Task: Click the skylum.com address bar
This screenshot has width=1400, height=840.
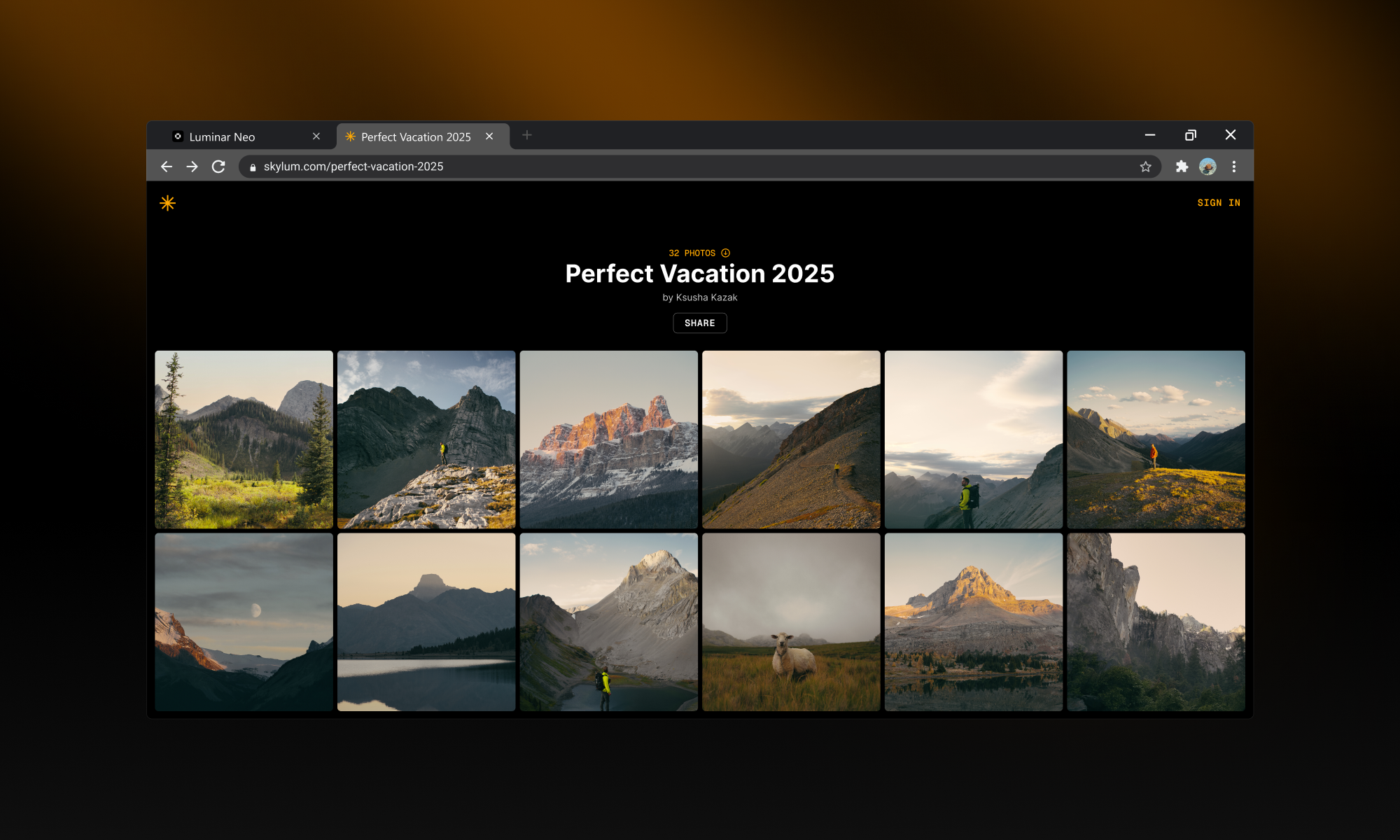Action: click(x=630, y=167)
